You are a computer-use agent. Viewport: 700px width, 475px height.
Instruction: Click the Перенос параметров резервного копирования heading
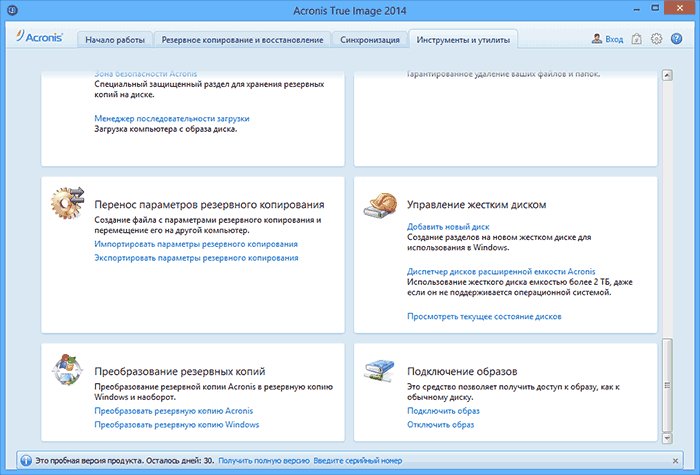[x=209, y=205]
